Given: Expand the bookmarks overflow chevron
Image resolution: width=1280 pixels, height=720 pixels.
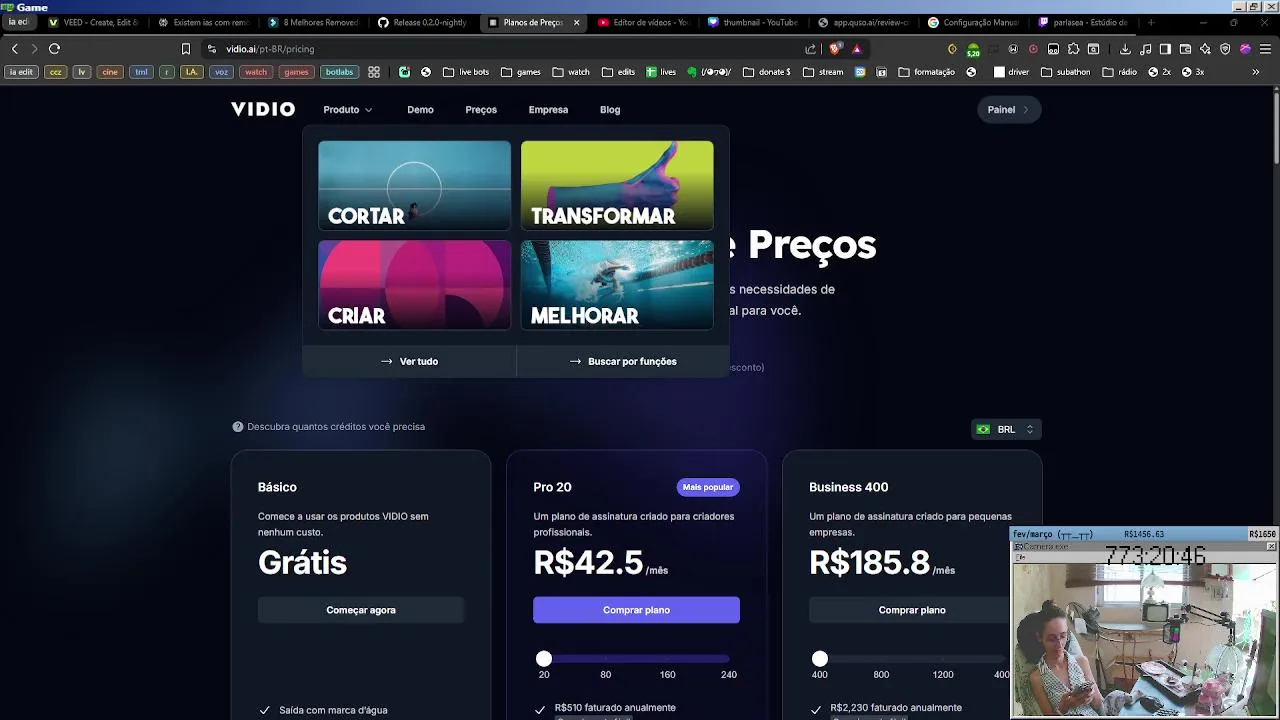Looking at the screenshot, I should coord(1255,72).
